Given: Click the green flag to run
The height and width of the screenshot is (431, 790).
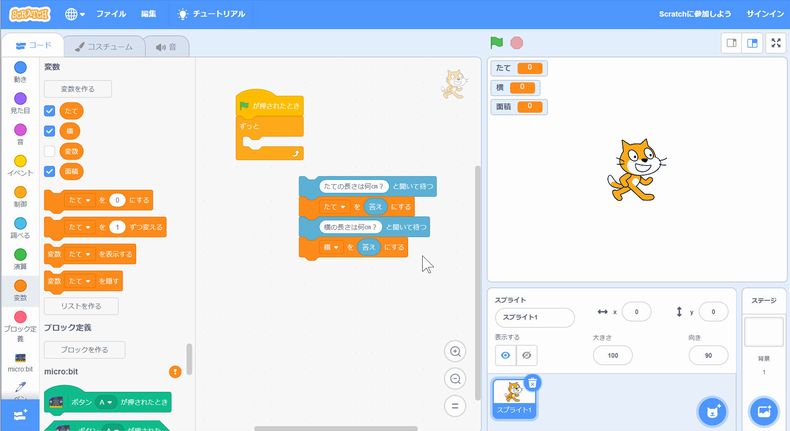Looking at the screenshot, I should point(496,43).
